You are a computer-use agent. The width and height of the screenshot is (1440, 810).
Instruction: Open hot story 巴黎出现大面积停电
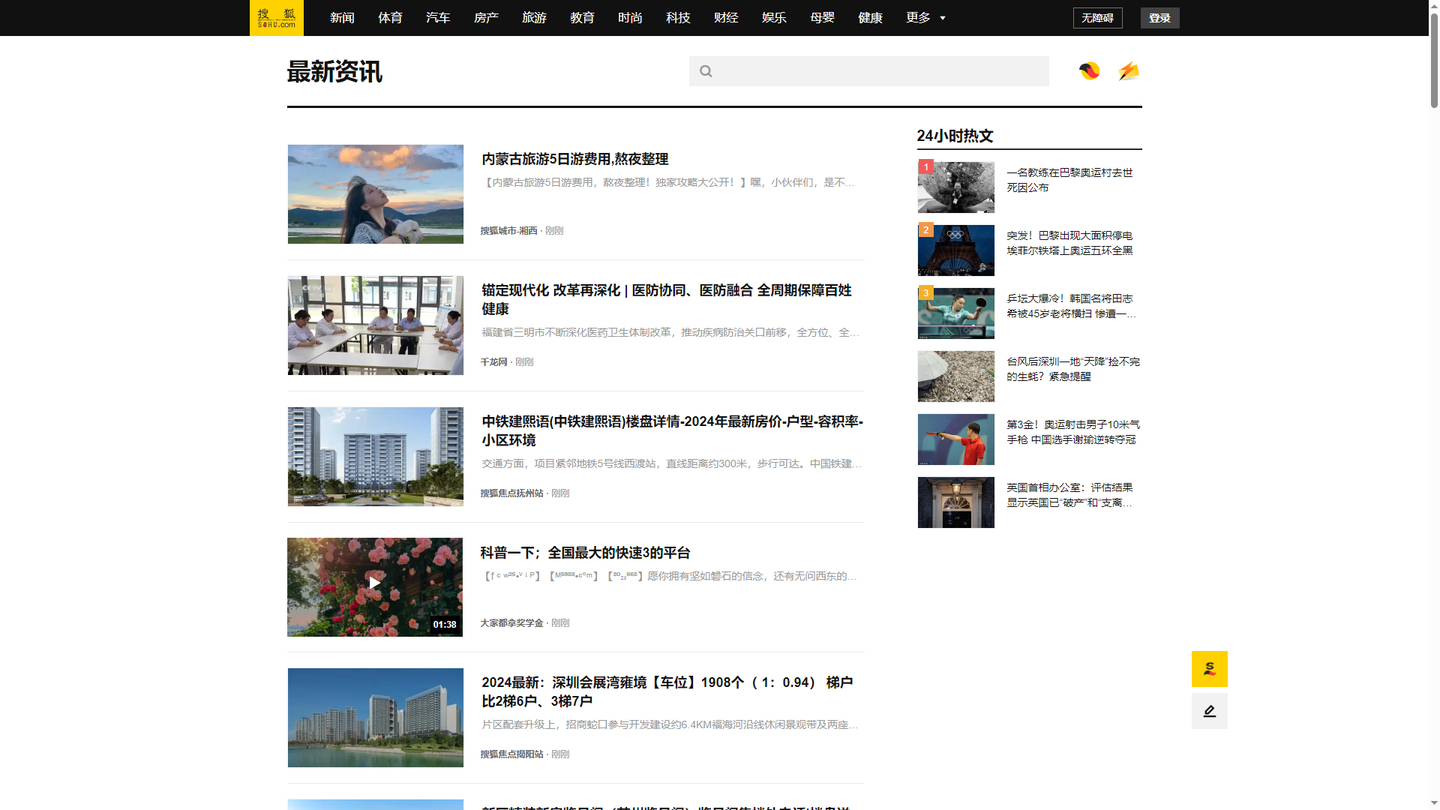click(x=1070, y=243)
